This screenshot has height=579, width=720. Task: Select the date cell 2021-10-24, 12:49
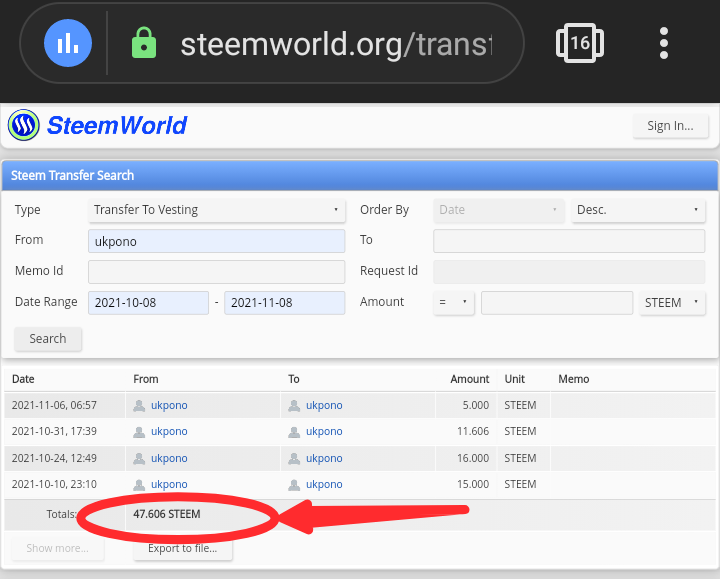point(54,458)
